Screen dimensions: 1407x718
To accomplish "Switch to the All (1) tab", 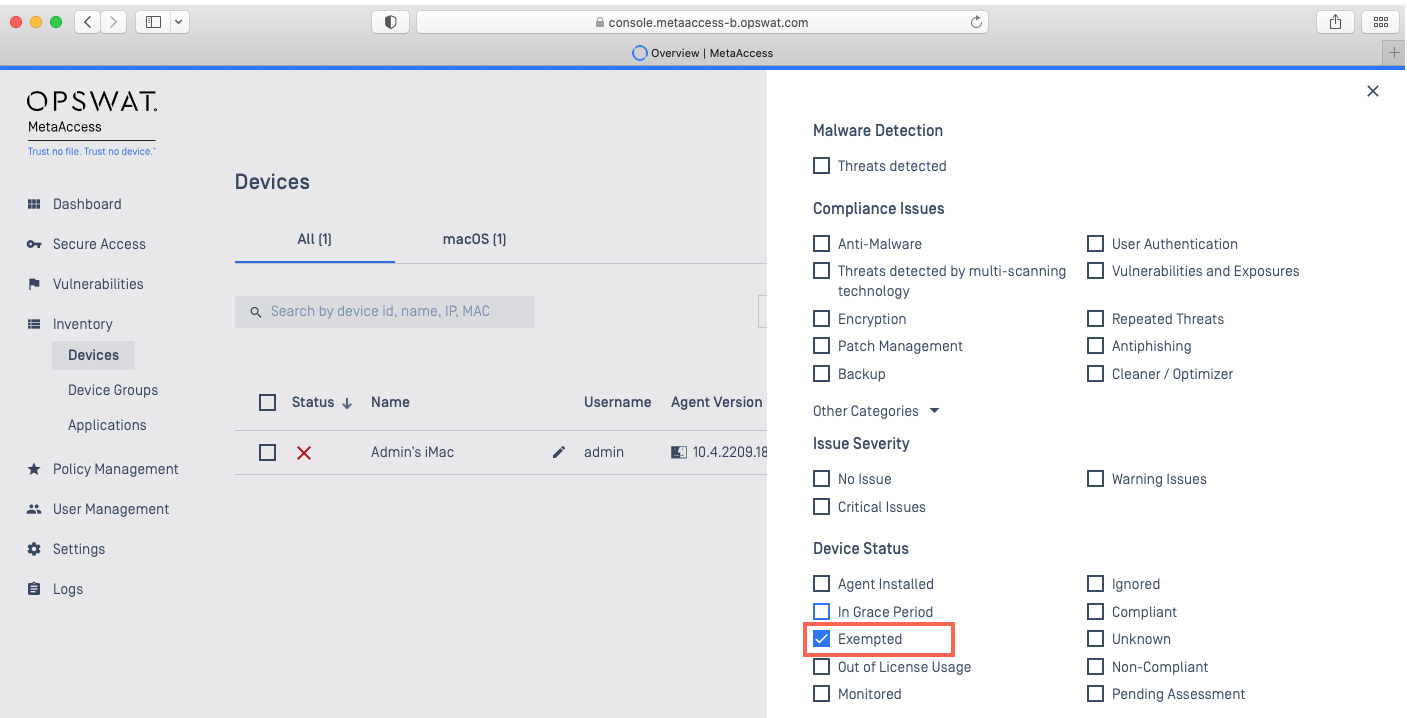I will tap(314, 240).
